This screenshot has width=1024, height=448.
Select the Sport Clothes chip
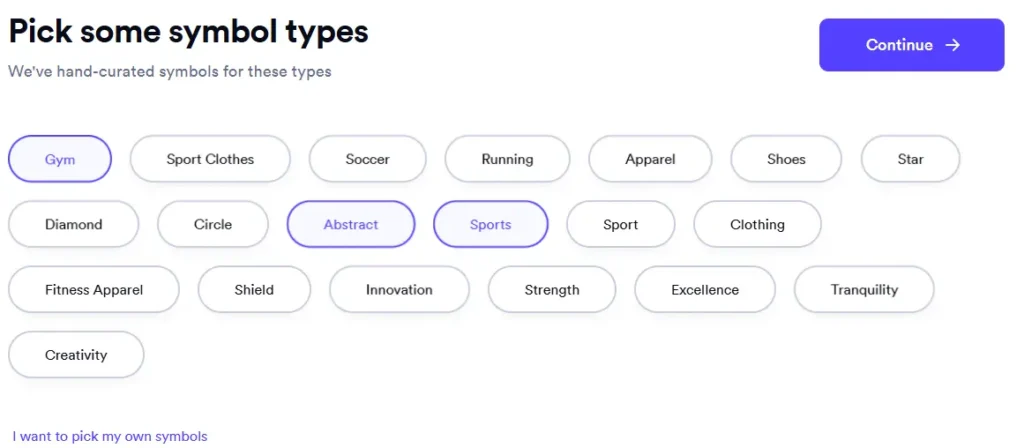[210, 159]
